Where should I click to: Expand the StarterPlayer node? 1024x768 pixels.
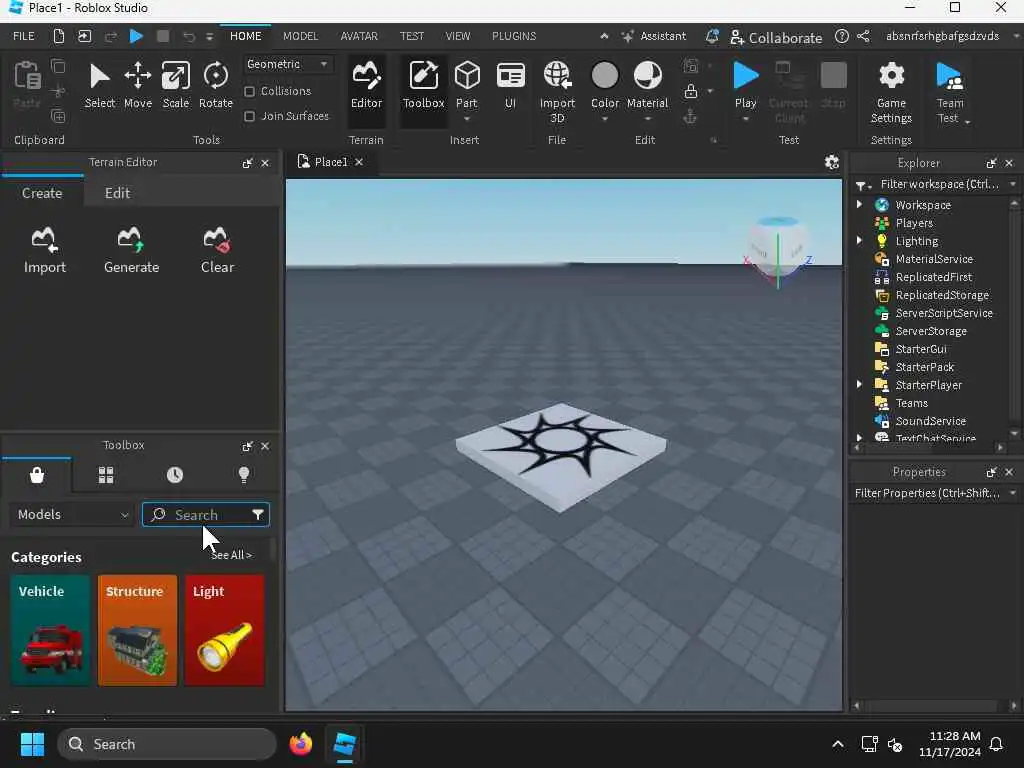click(x=859, y=385)
